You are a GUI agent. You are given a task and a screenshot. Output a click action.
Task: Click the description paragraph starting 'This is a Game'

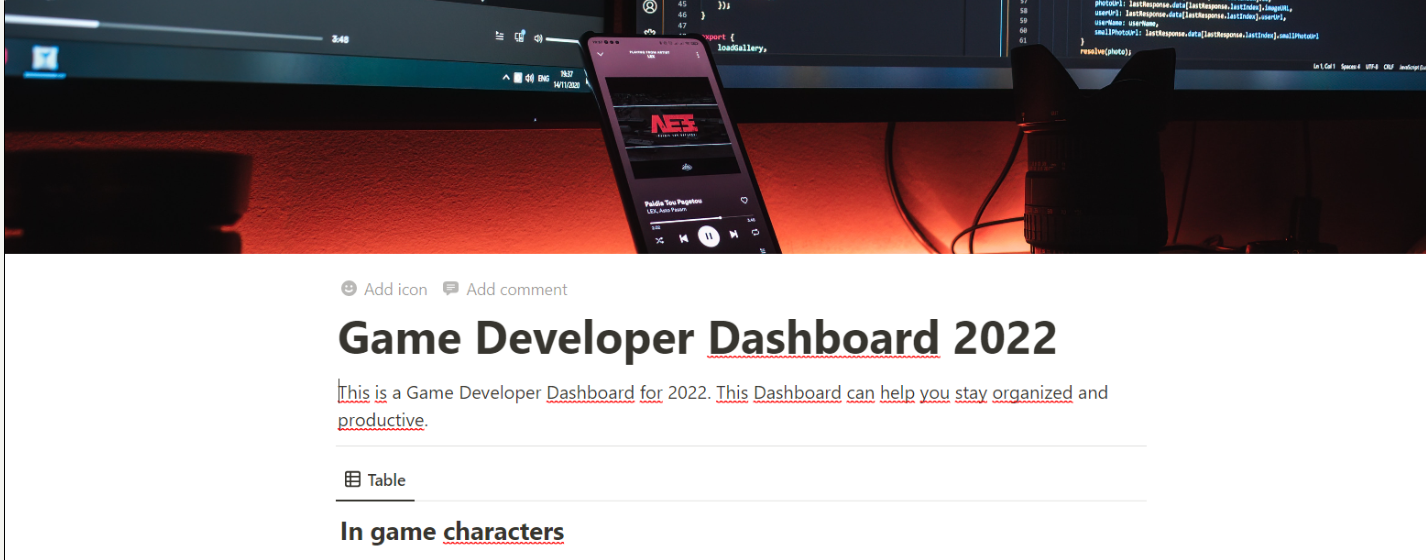(723, 406)
